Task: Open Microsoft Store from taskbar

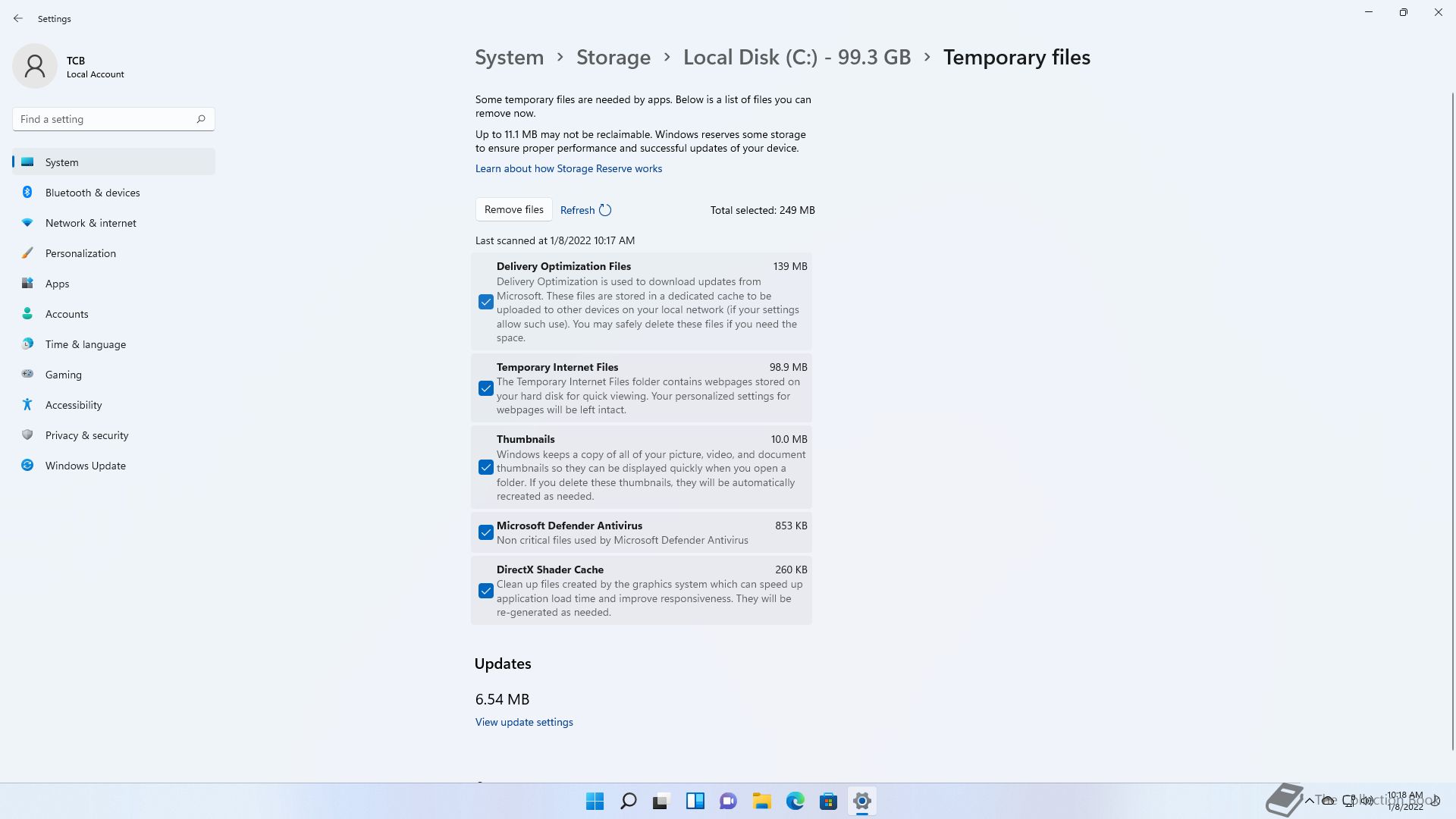Action: pyautogui.click(x=829, y=801)
